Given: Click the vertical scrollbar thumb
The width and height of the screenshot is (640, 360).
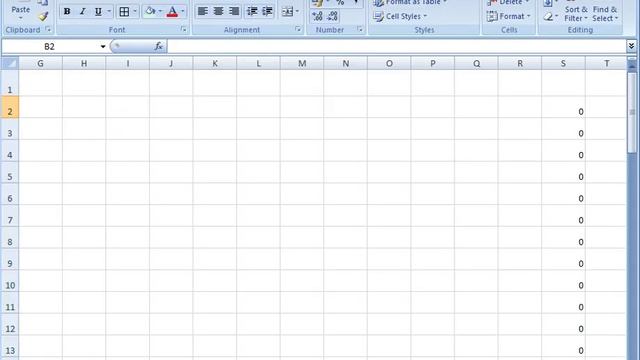Looking at the screenshot, I should click(632, 113).
